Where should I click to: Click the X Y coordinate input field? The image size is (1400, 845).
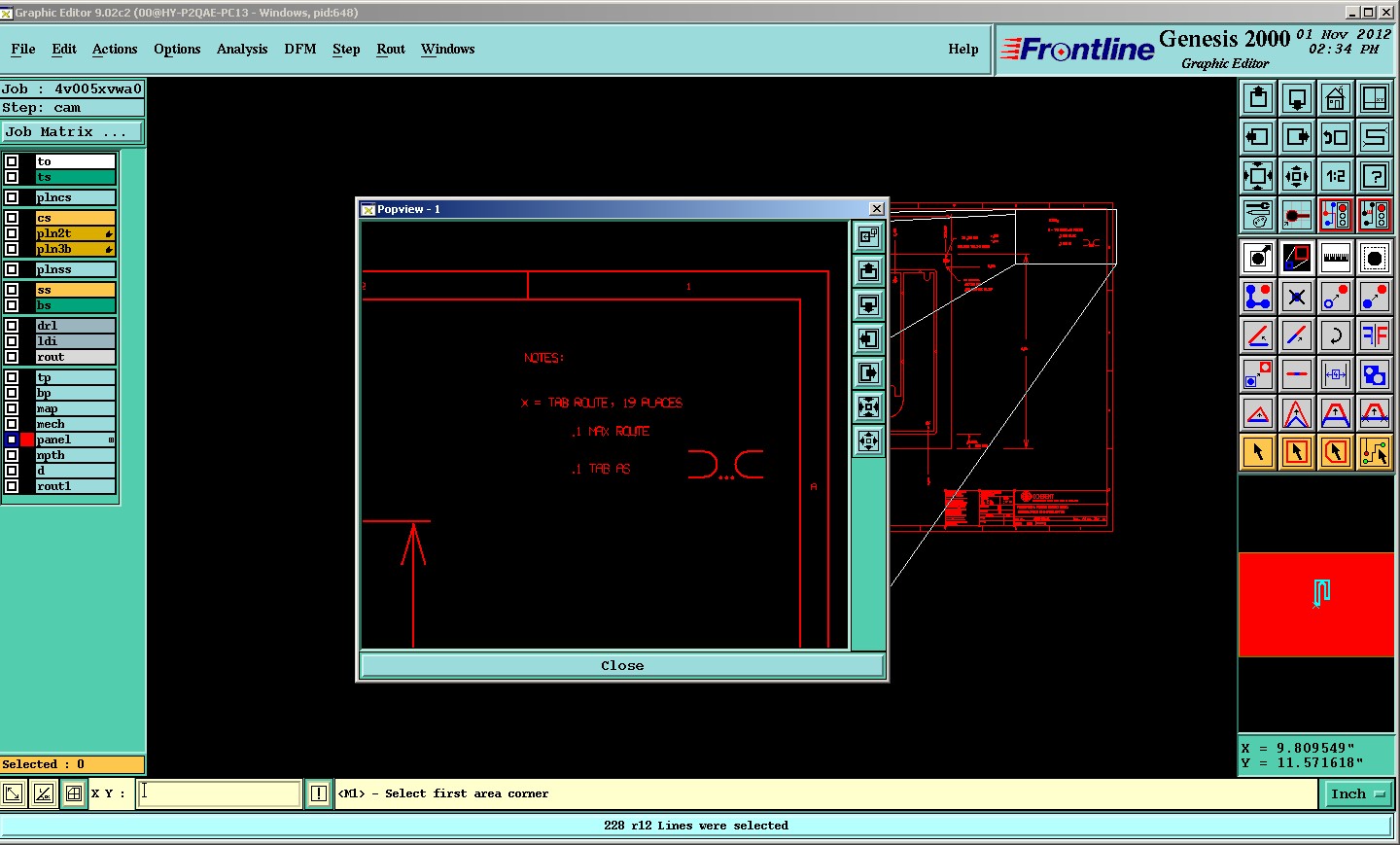click(x=219, y=793)
